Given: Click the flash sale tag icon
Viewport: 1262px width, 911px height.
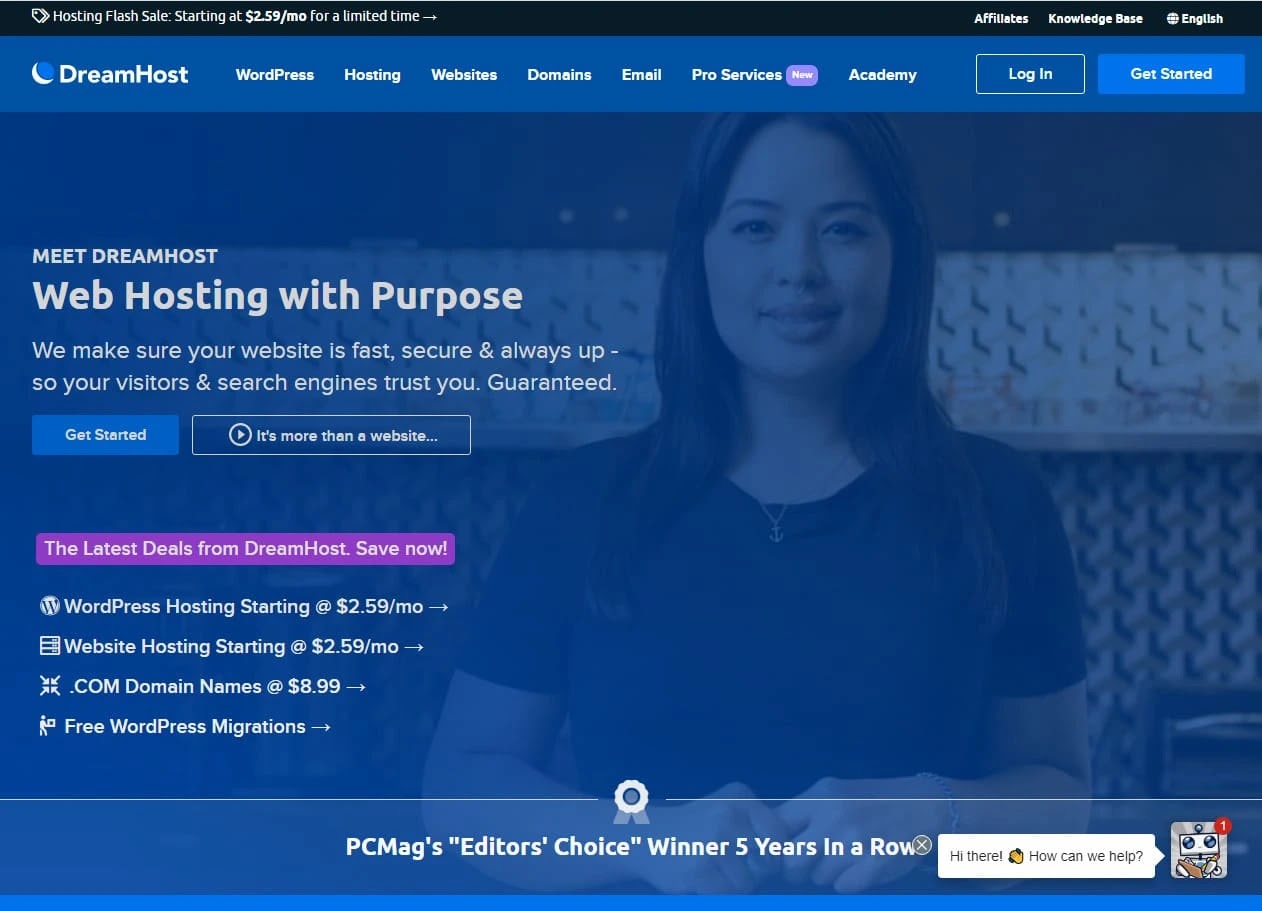Looking at the screenshot, I should pyautogui.click(x=40, y=17).
